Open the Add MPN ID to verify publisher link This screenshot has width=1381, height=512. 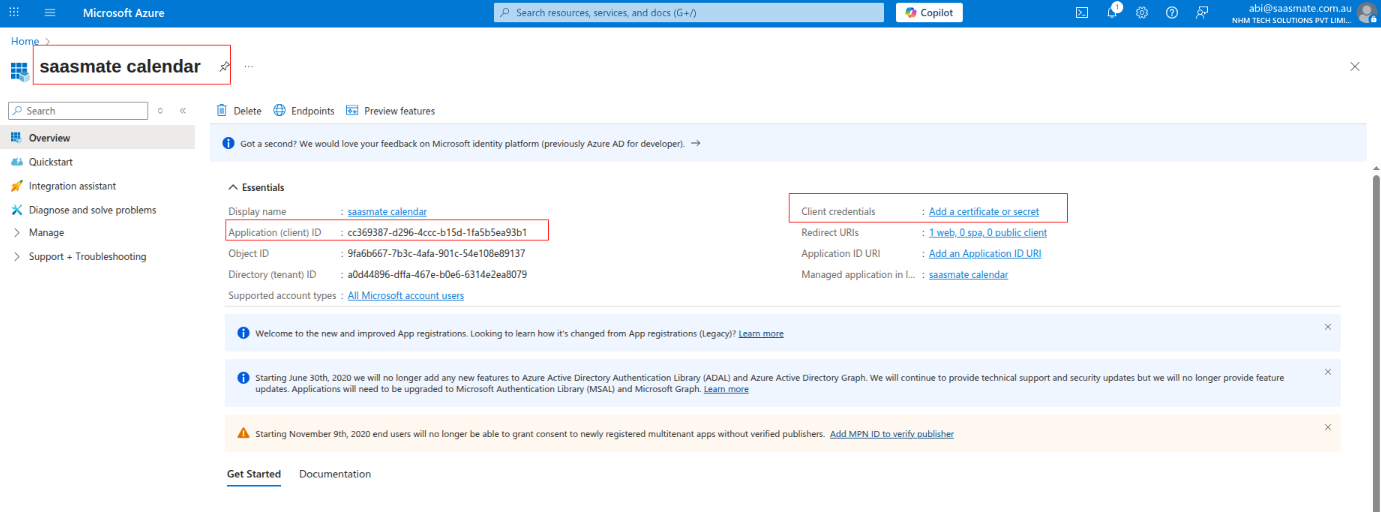[891, 434]
